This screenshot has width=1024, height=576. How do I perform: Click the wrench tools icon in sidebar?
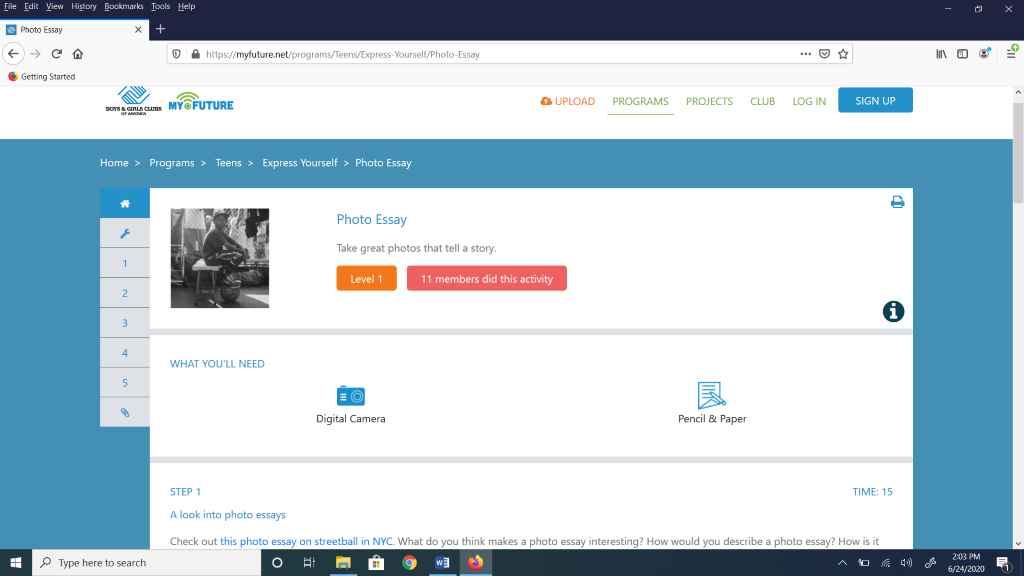[x=125, y=233]
